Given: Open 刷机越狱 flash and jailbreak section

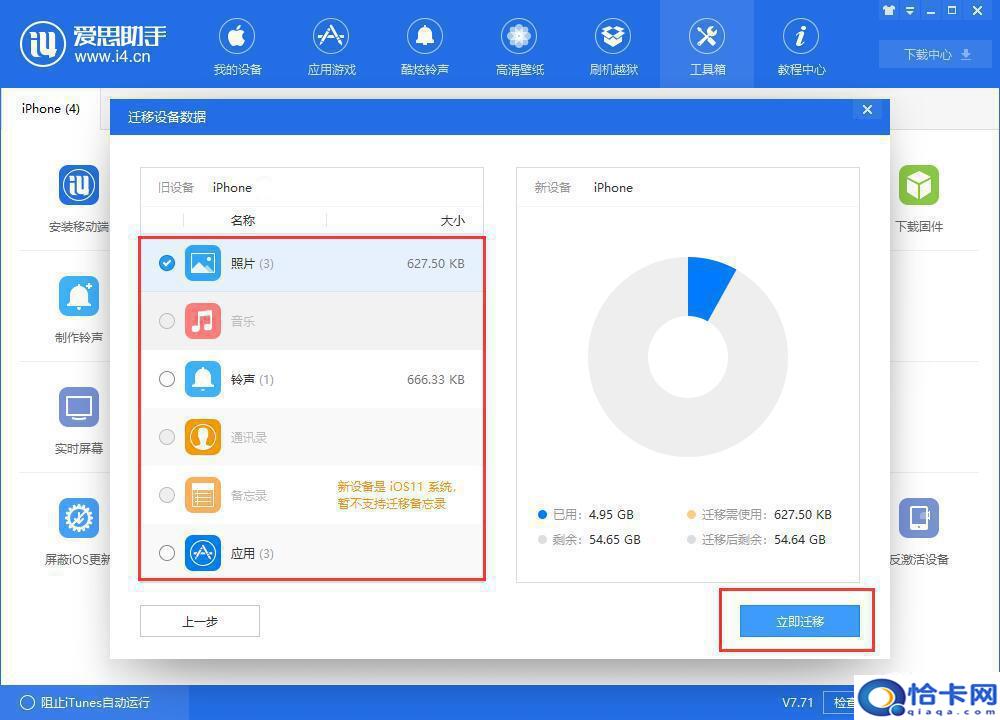Looking at the screenshot, I should [x=613, y=47].
